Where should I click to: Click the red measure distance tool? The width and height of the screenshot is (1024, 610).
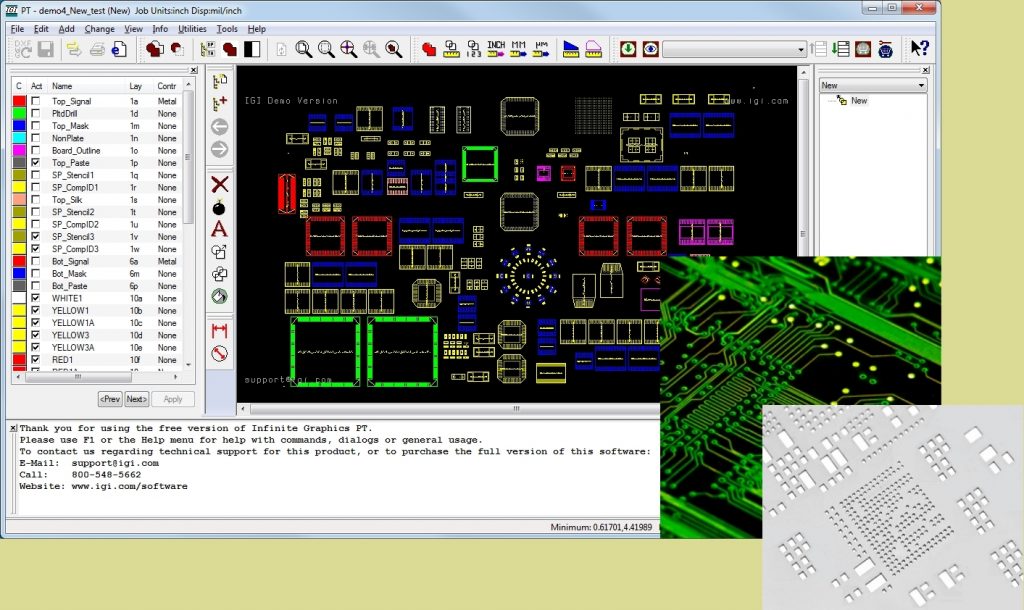point(220,331)
